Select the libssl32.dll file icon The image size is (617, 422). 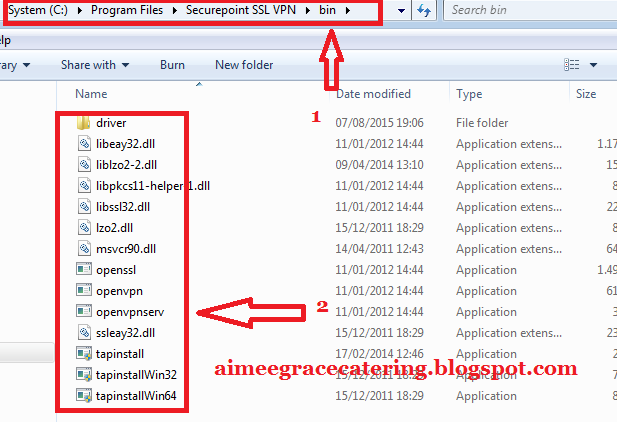pyautogui.click(x=84, y=207)
